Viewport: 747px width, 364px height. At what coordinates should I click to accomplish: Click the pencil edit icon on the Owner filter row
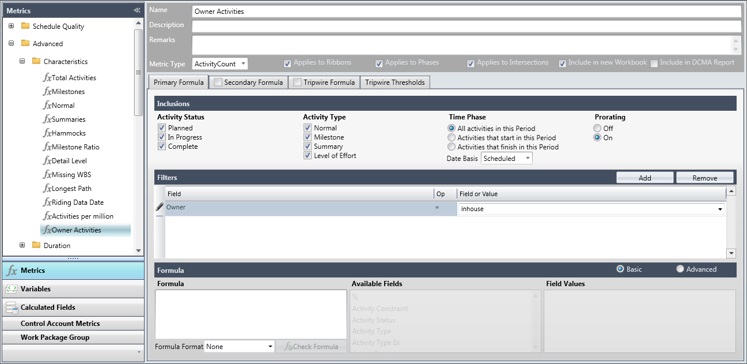tap(160, 207)
